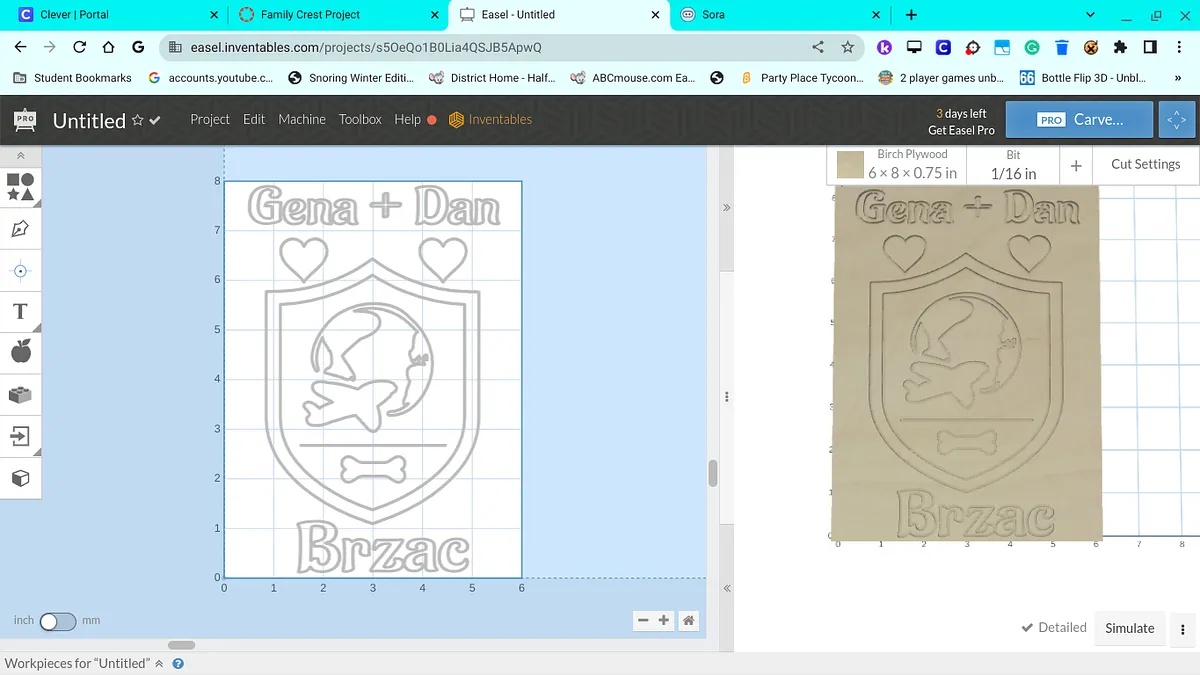Expand the Workpieces for Untitled panel
The image size is (1200, 675).
point(158,663)
